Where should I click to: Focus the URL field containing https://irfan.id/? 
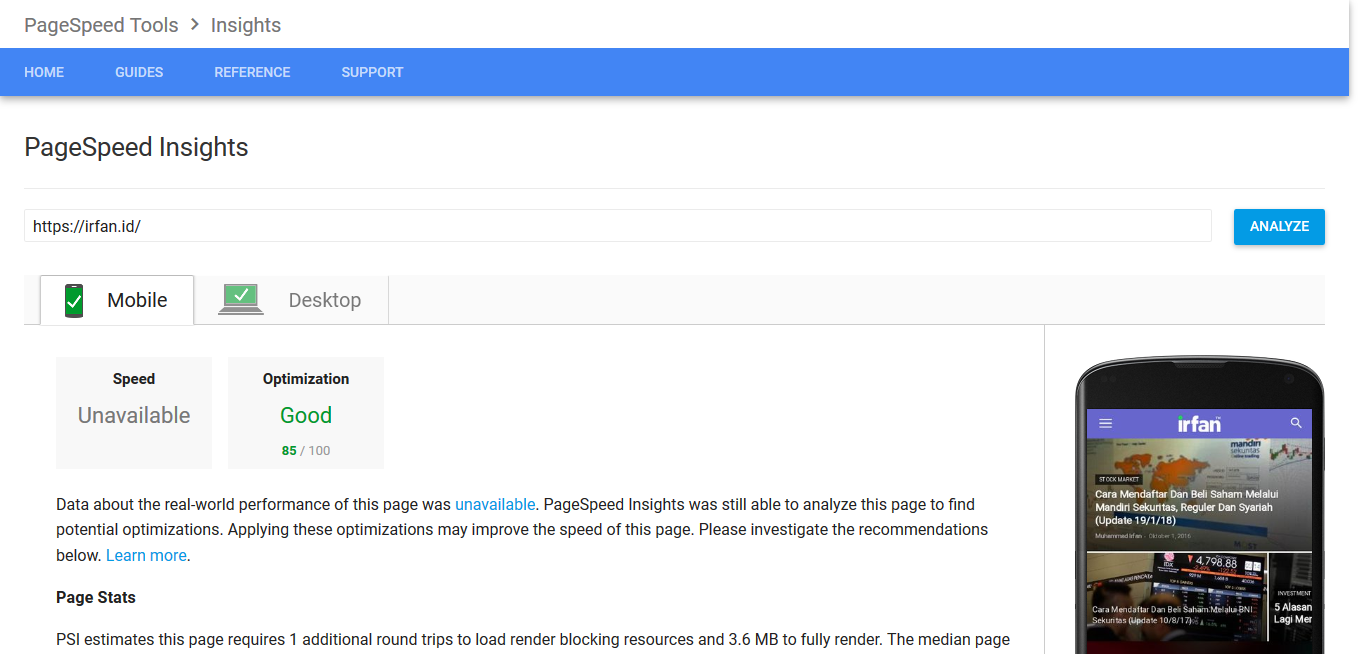tap(617, 226)
